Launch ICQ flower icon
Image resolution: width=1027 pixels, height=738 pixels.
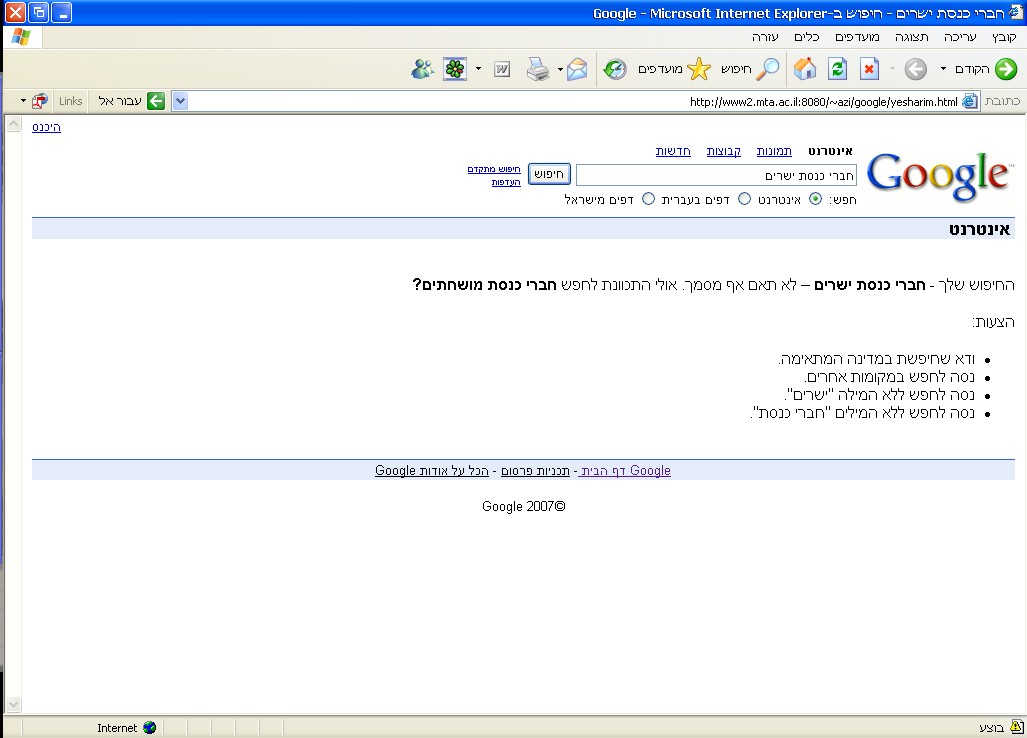(455, 69)
